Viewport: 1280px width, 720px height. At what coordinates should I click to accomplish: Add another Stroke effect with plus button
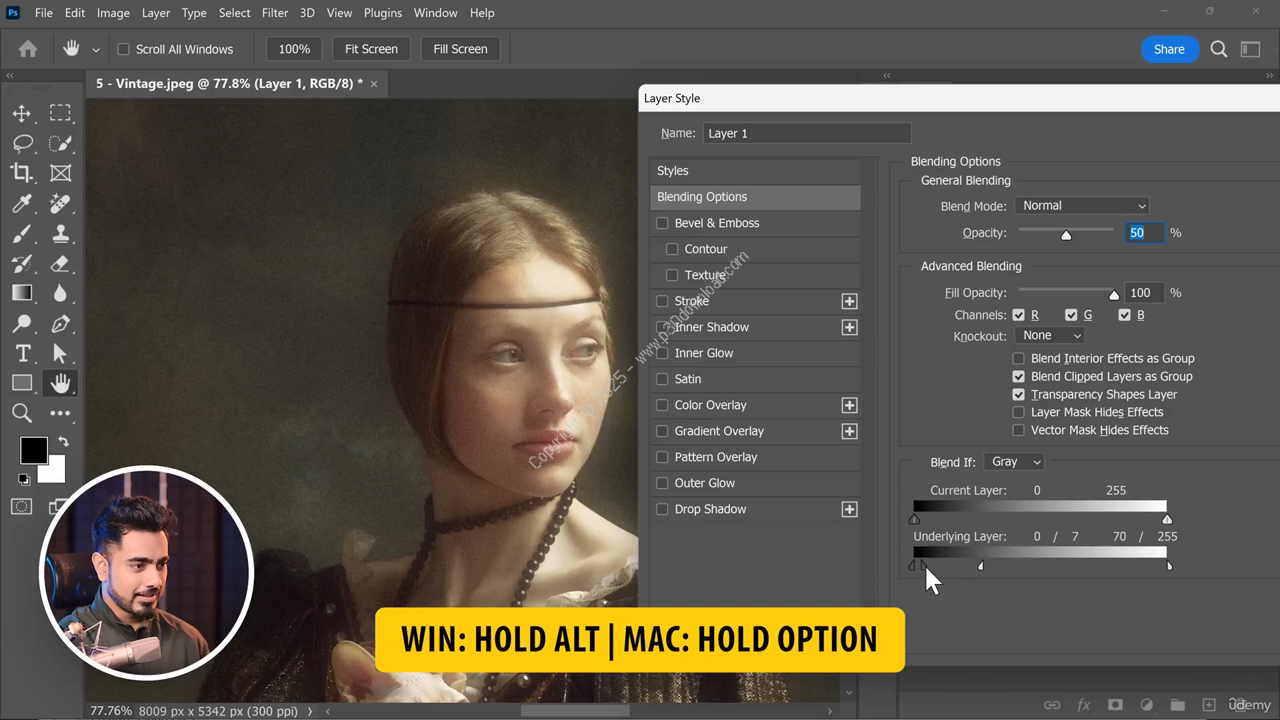[x=849, y=301]
